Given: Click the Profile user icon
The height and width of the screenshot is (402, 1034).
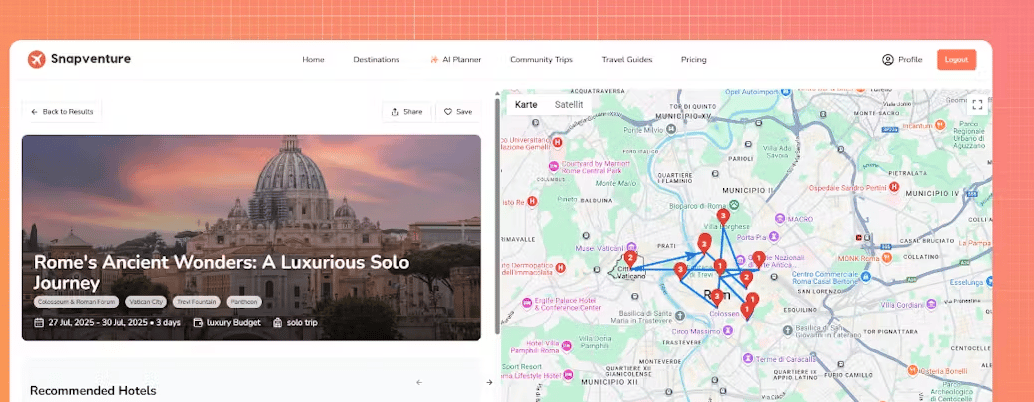Looking at the screenshot, I should [x=887, y=60].
